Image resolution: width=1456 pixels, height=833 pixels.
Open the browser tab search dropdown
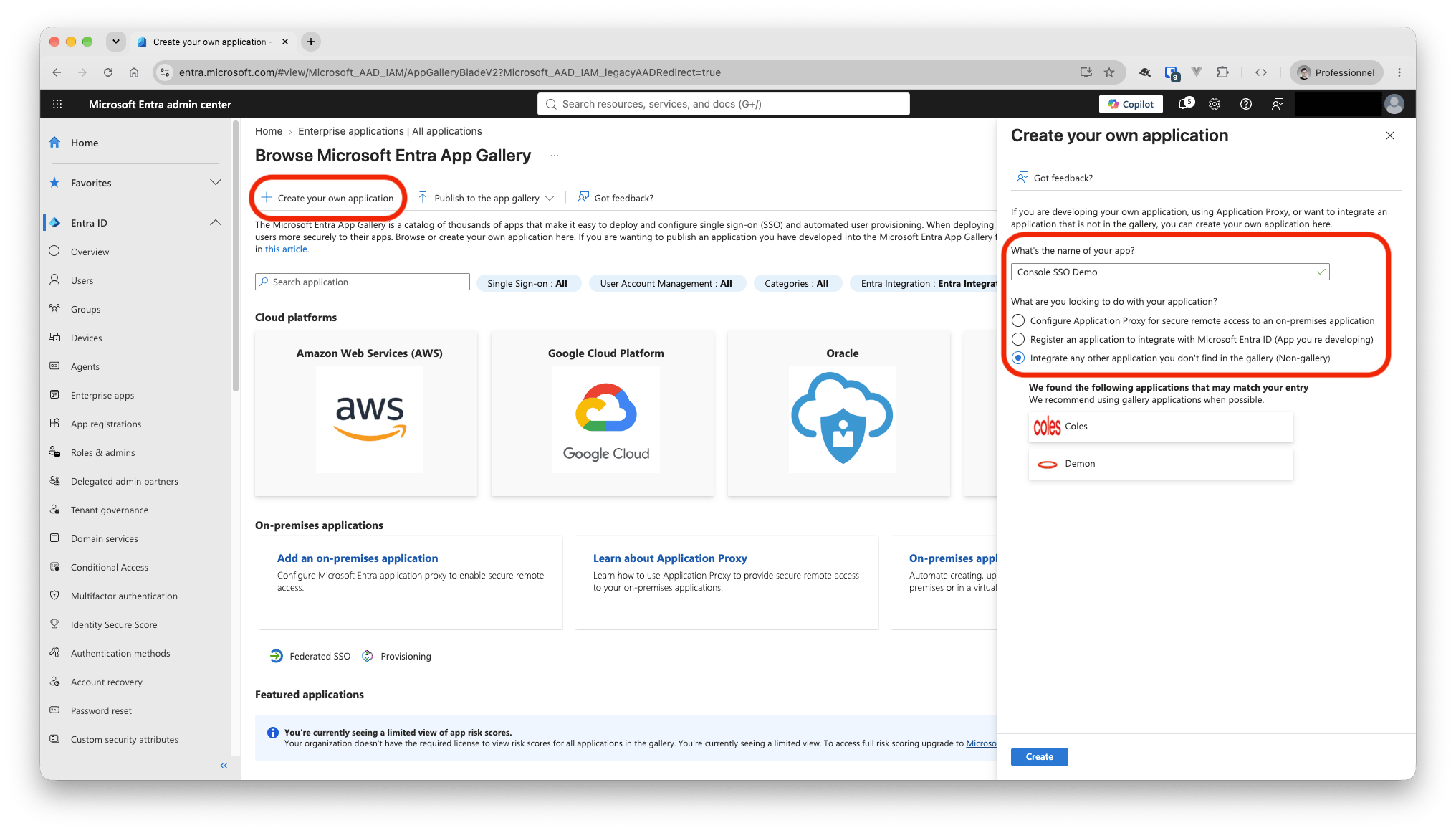coord(115,42)
